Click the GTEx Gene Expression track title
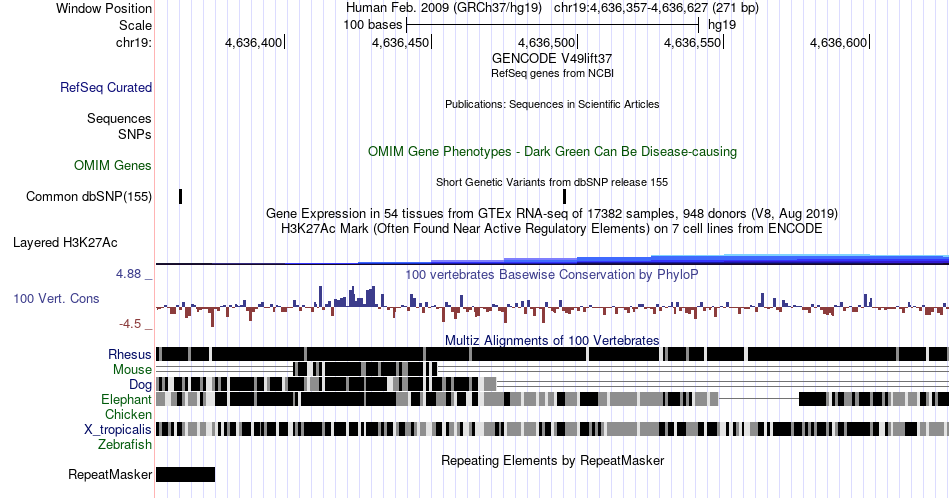The height and width of the screenshot is (498, 950). (552, 213)
